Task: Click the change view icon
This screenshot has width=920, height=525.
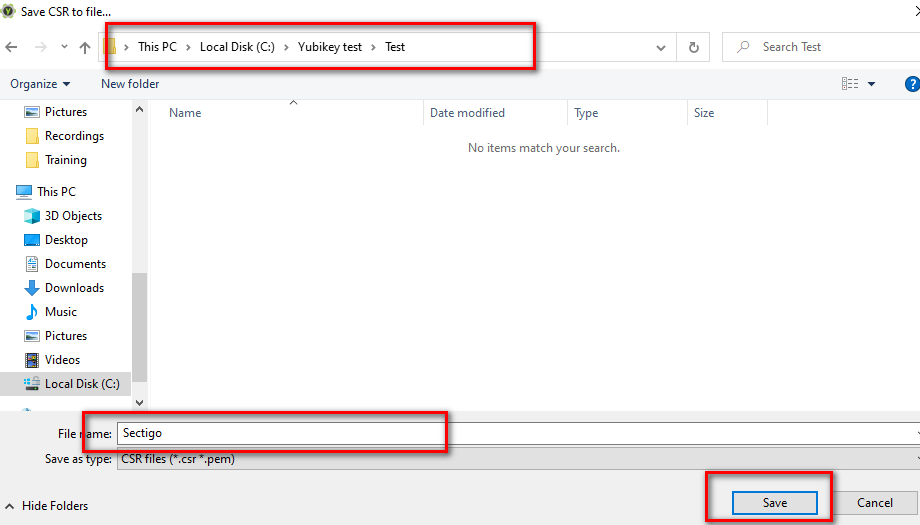Action: 850,84
